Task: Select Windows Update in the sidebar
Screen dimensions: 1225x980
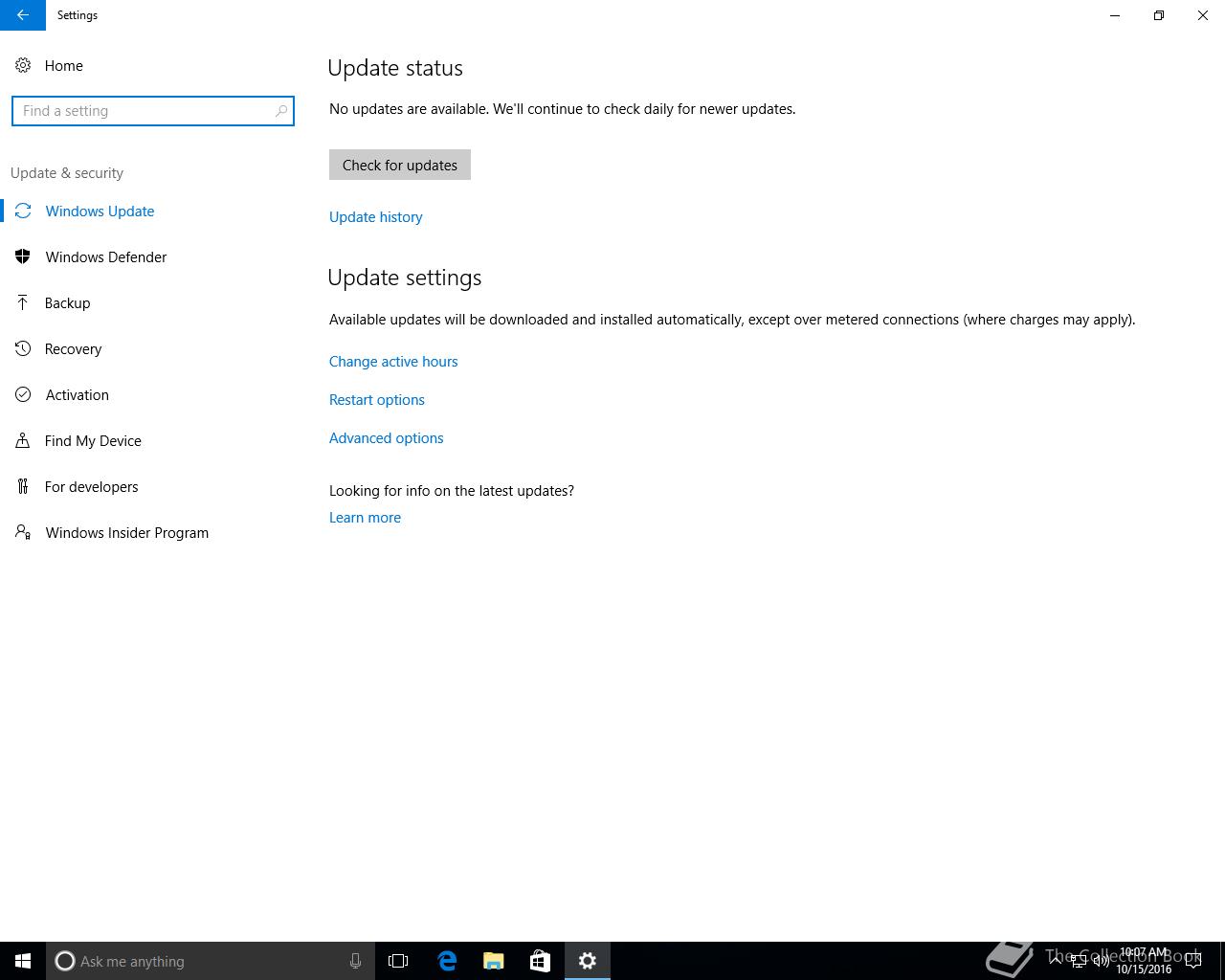Action: coord(100,212)
